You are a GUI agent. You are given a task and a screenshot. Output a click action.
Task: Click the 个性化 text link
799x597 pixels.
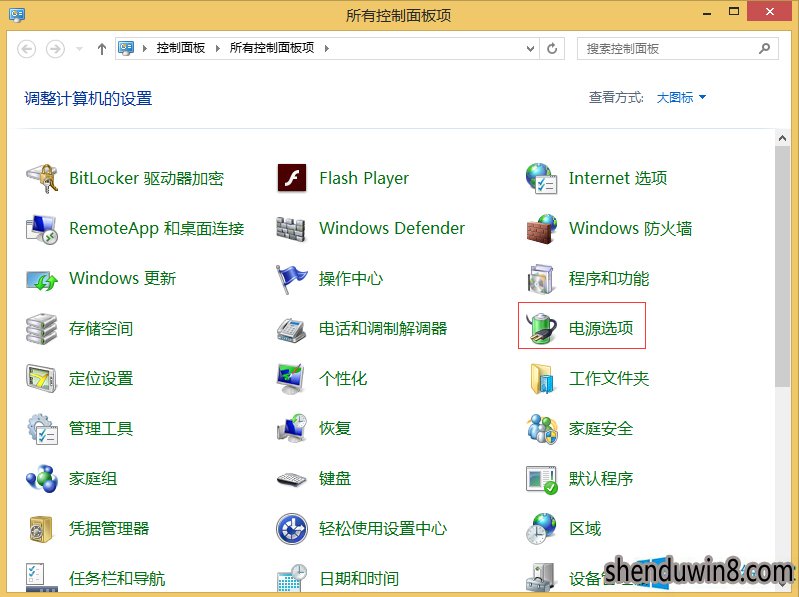point(343,378)
